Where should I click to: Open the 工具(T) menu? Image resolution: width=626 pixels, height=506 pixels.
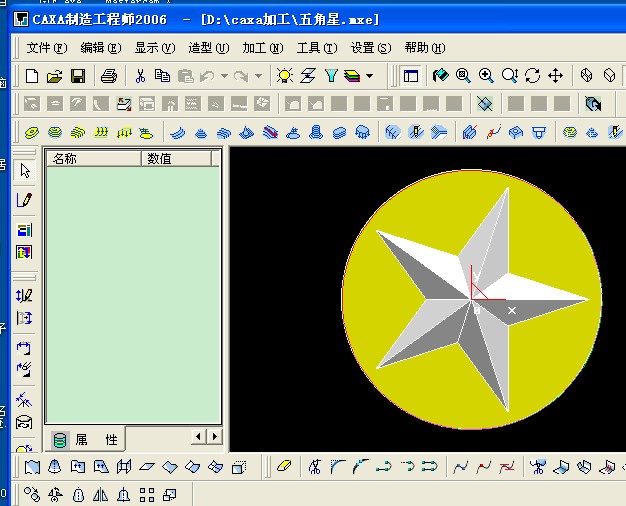click(317, 48)
